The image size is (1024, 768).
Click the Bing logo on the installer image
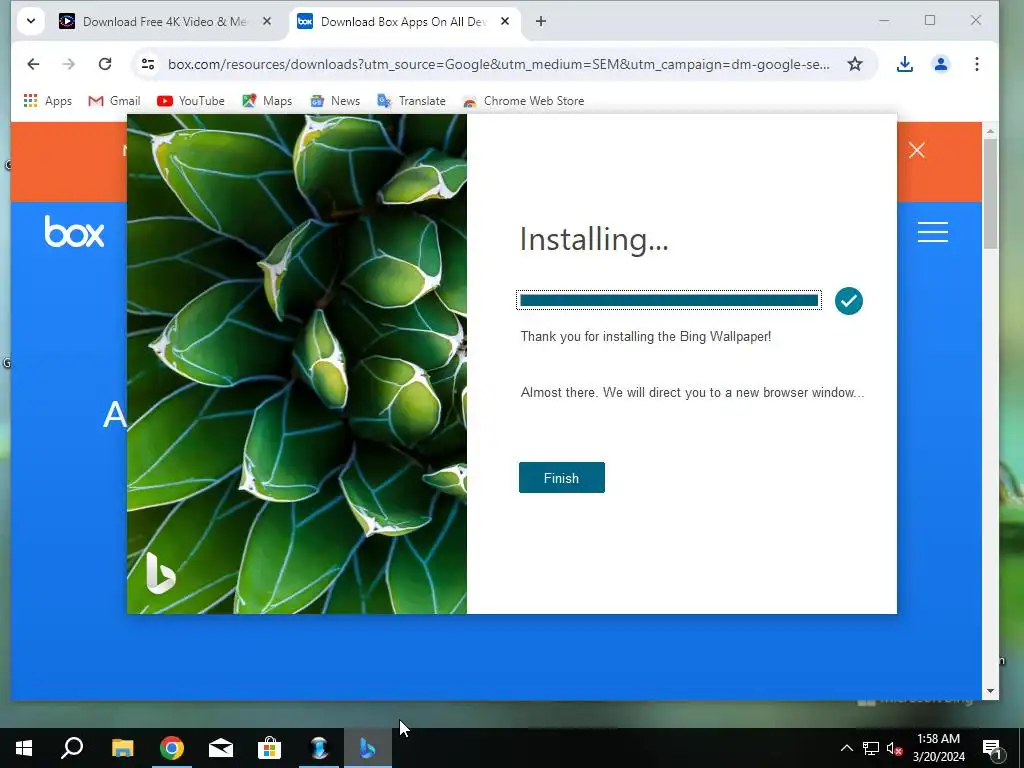pyautogui.click(x=161, y=573)
